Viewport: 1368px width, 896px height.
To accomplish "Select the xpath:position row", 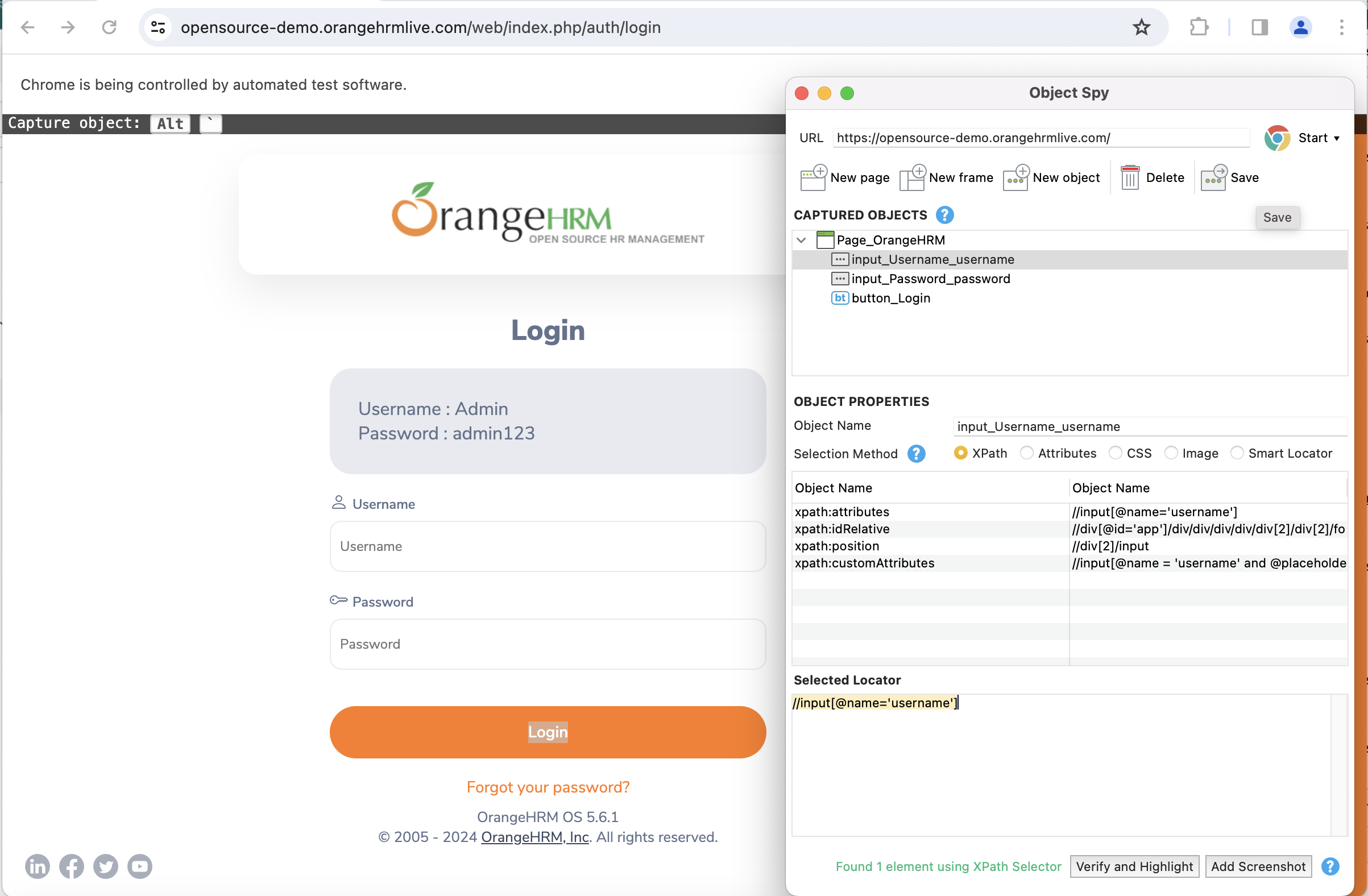I will coord(1069,546).
